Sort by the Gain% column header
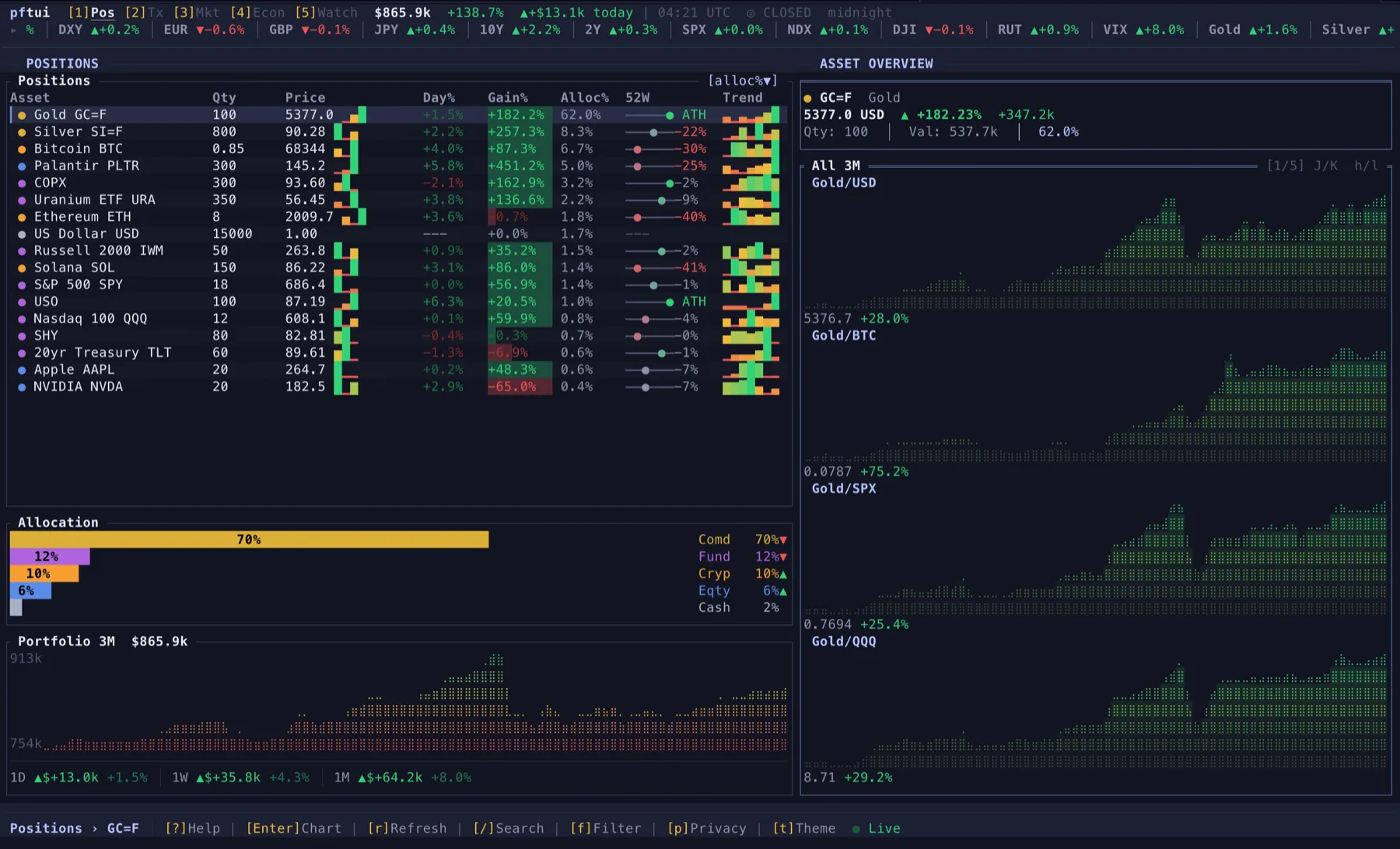 (508, 98)
